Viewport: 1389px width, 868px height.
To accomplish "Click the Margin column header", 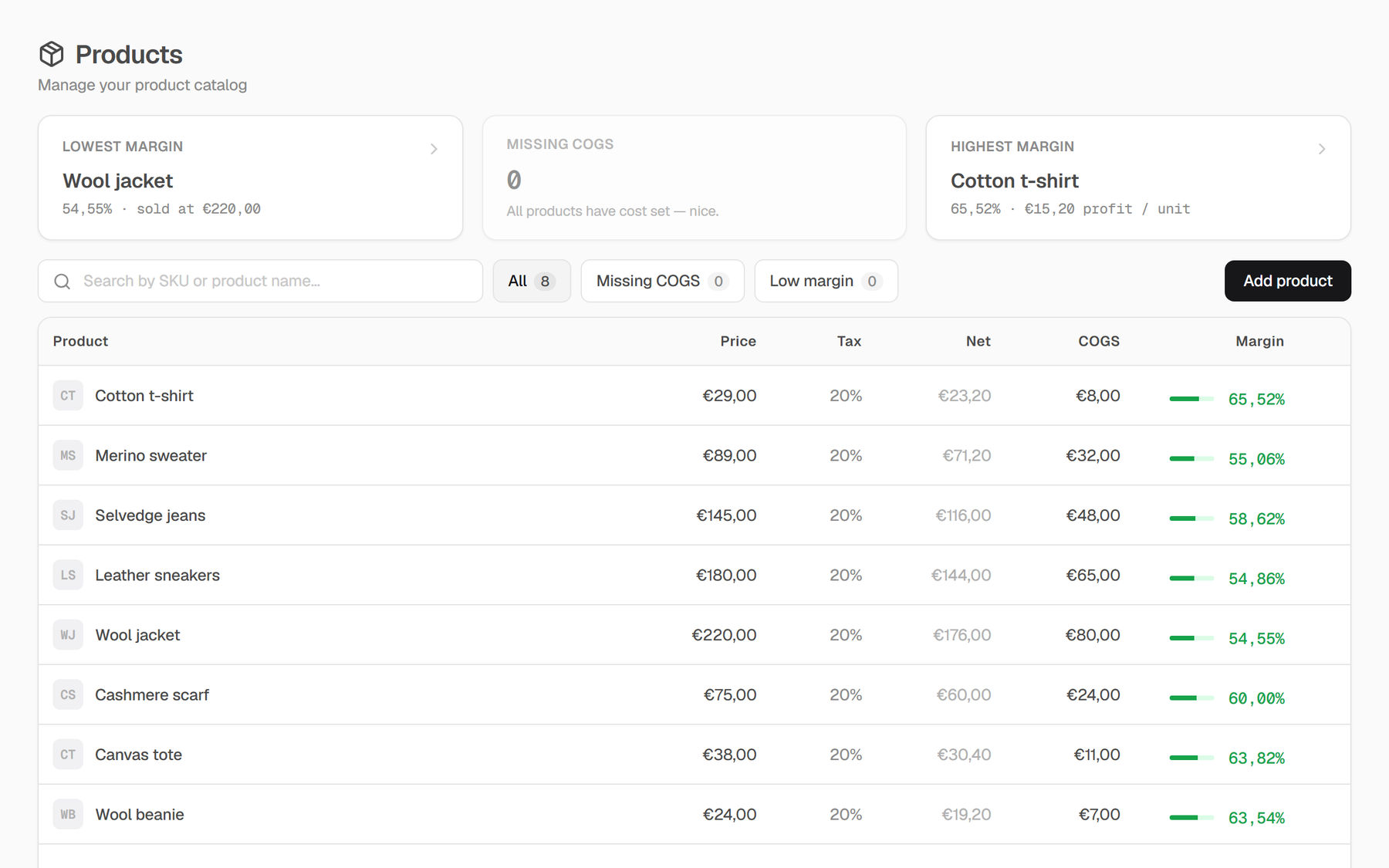I will 1259,341.
